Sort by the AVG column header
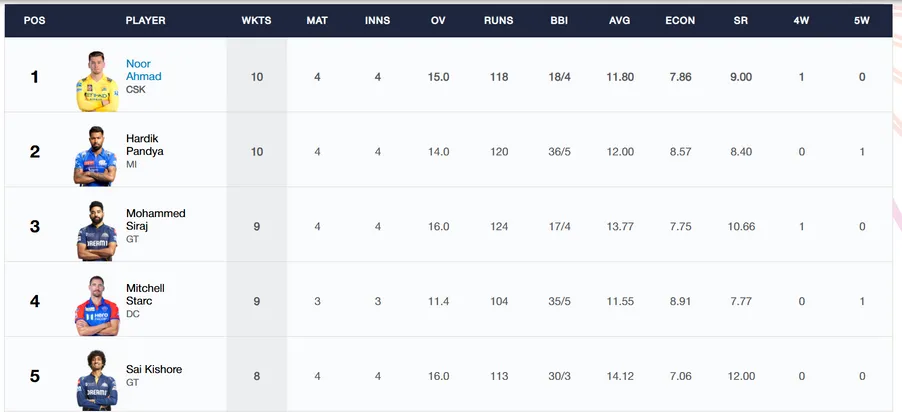Image resolution: width=902 pixels, height=412 pixels. pos(620,20)
